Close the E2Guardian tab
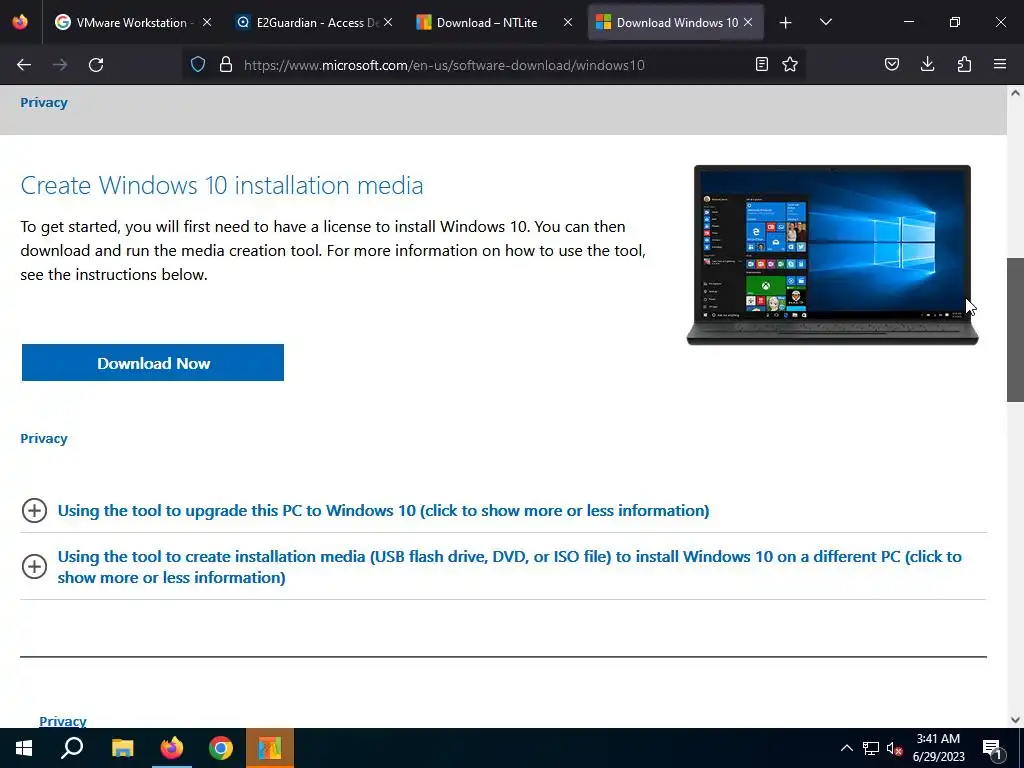Screen dimensions: 1024x768 pyautogui.click(x=388, y=22)
